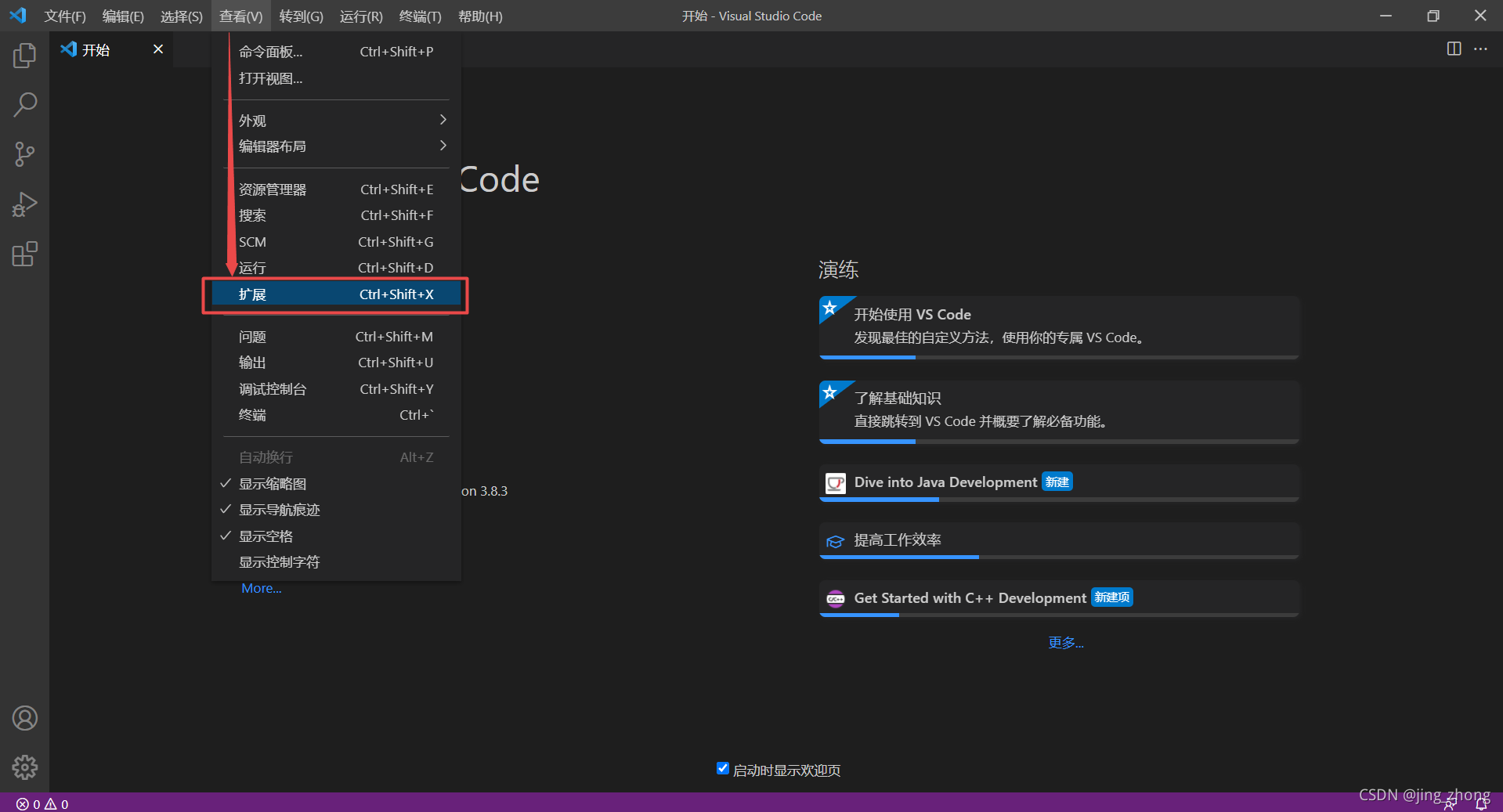This screenshot has height=812, width=1503.
Task: Open 了解基础知识 walkthrough
Action: 1059,412
